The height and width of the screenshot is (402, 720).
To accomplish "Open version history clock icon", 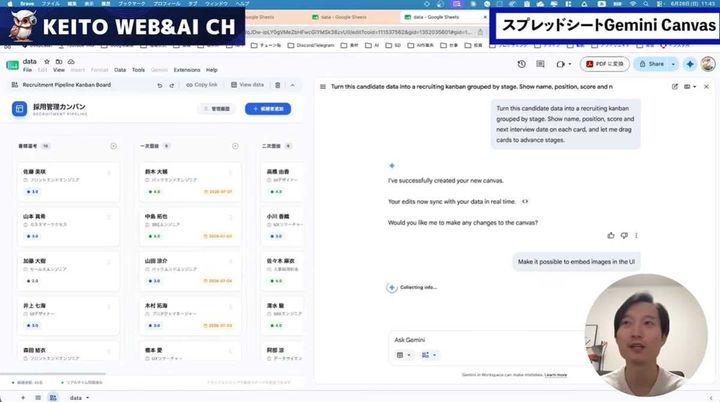I will coord(521,64).
